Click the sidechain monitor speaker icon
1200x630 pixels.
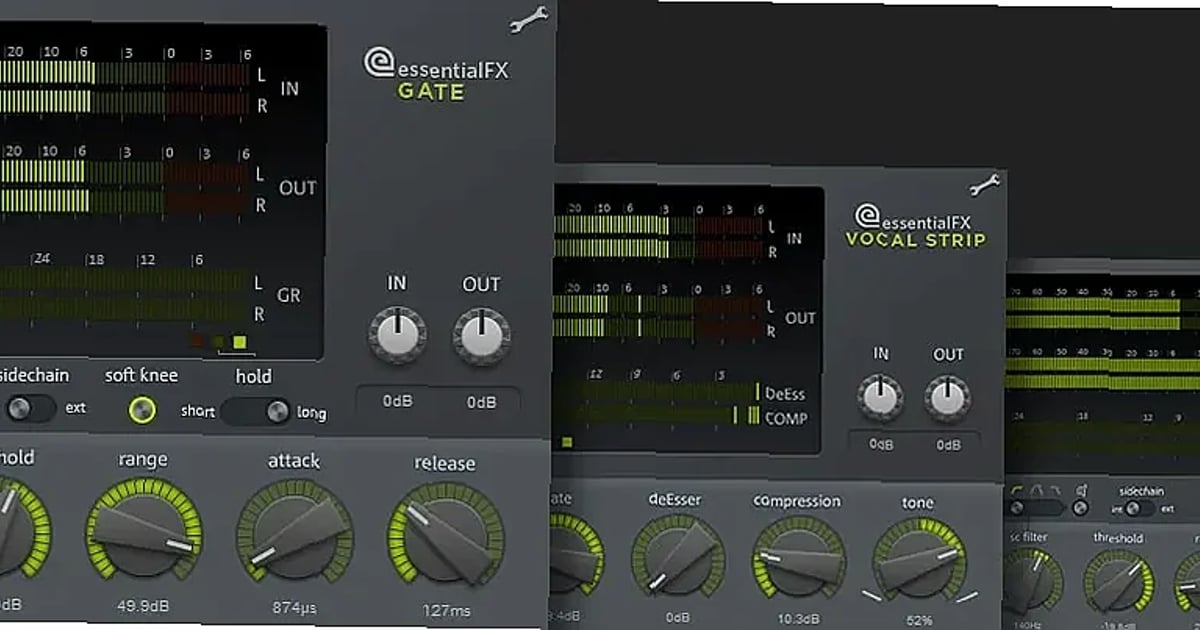(x=1081, y=489)
